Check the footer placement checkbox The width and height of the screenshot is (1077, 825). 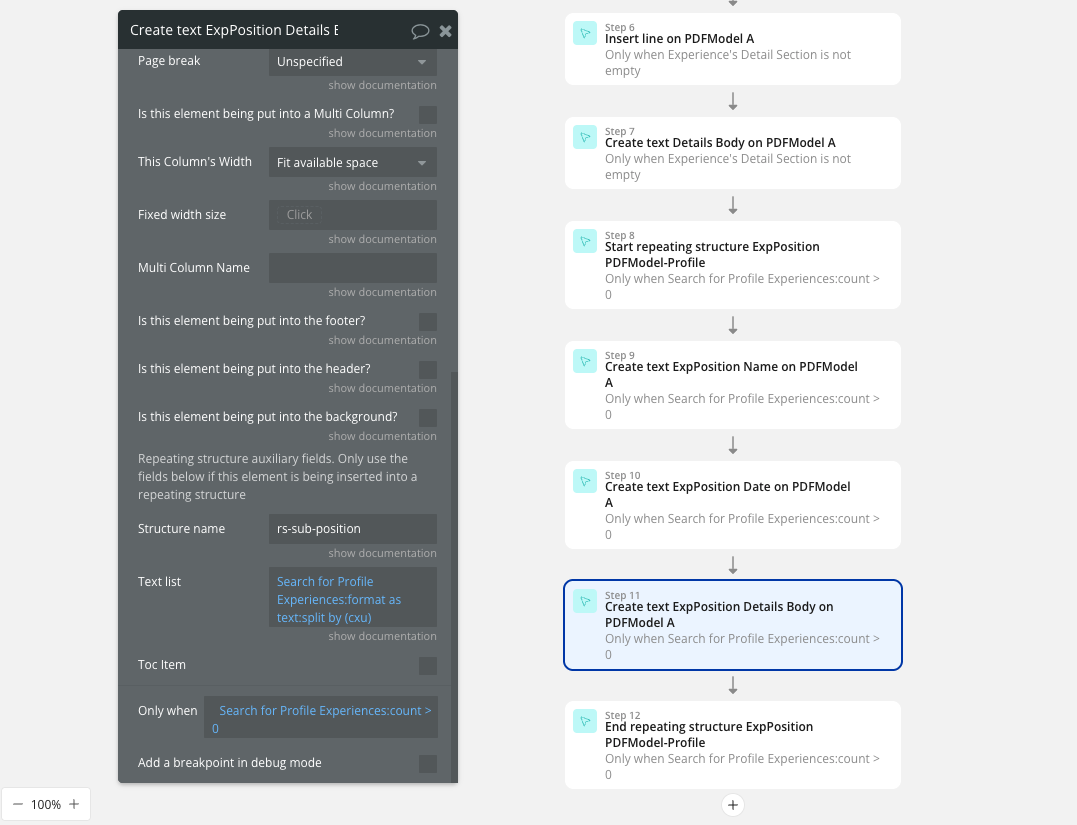pyautogui.click(x=428, y=321)
